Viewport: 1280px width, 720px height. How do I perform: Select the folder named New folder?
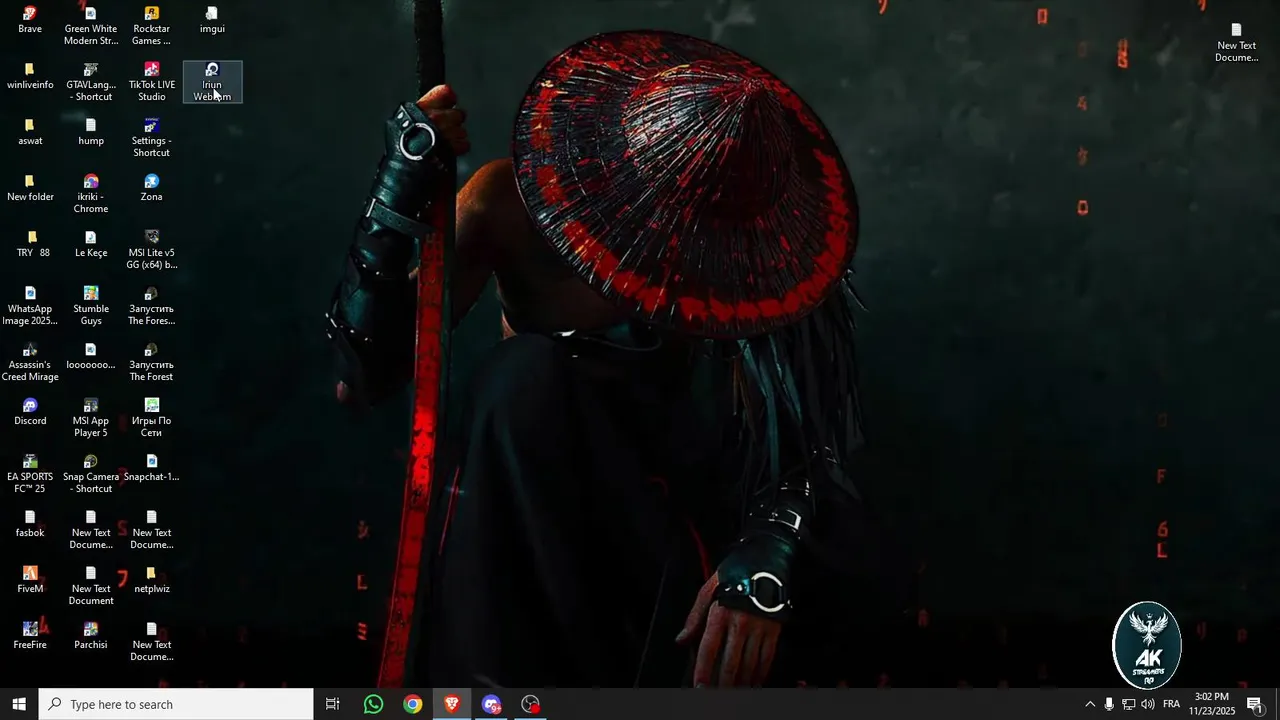(30, 189)
